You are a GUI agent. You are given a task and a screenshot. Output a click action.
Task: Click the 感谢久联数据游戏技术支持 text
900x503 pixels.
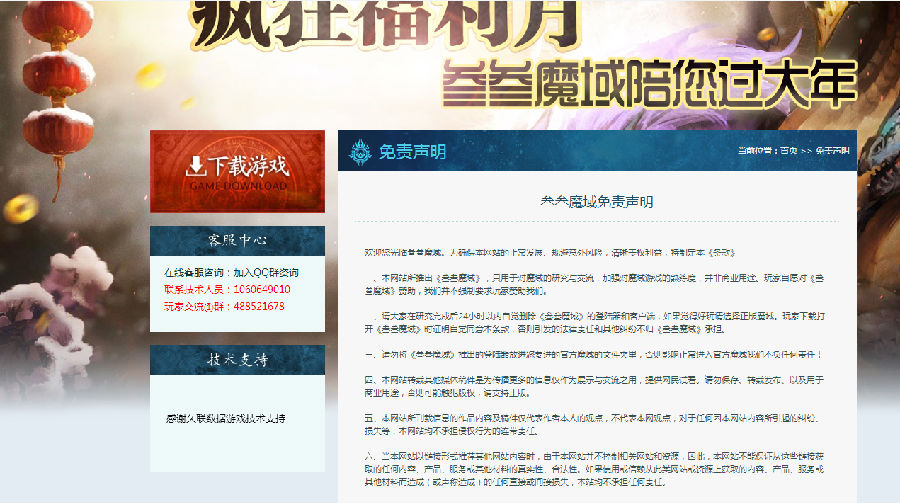point(225,418)
